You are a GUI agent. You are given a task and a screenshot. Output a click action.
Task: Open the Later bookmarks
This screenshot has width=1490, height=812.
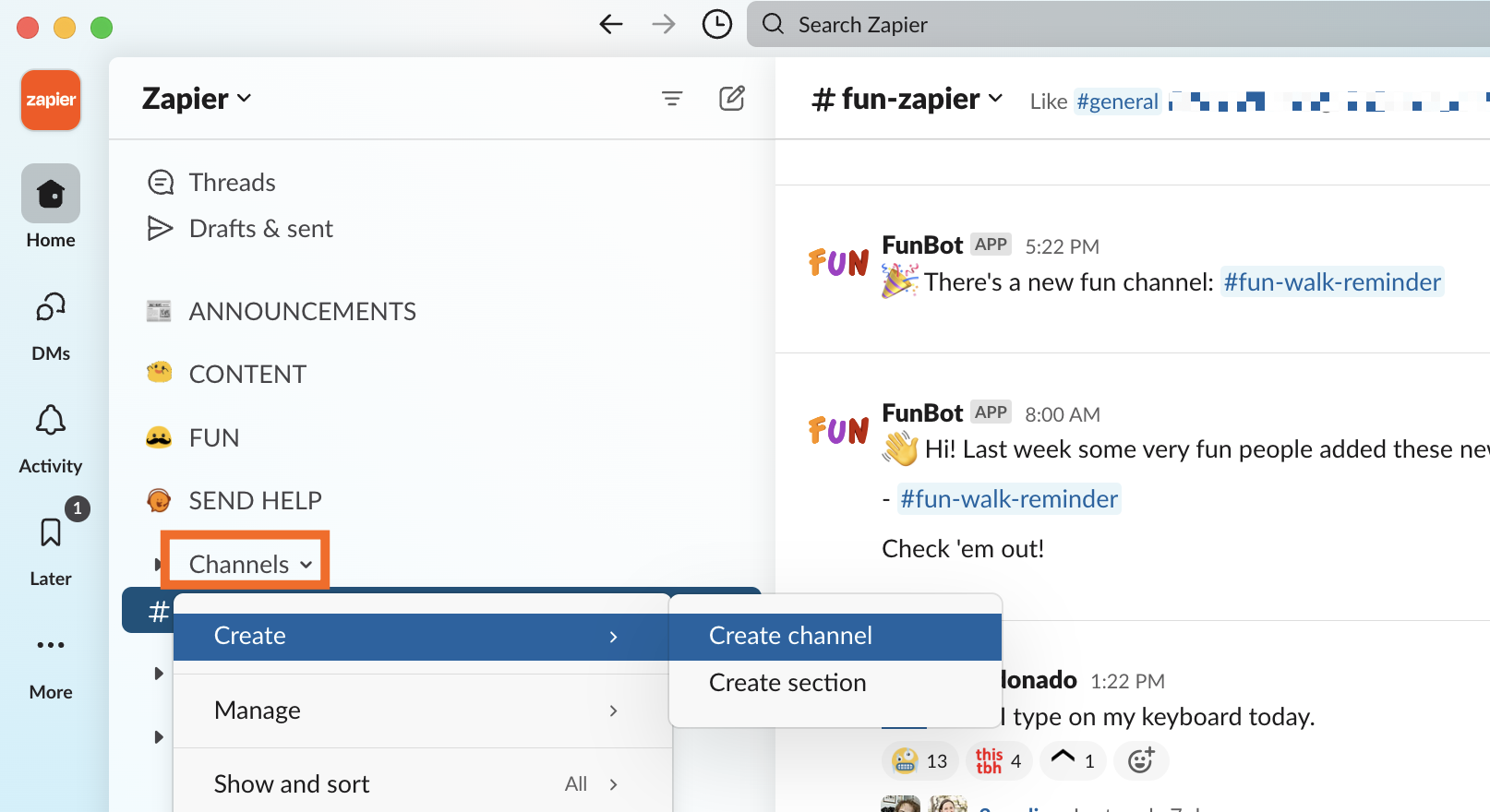51,552
